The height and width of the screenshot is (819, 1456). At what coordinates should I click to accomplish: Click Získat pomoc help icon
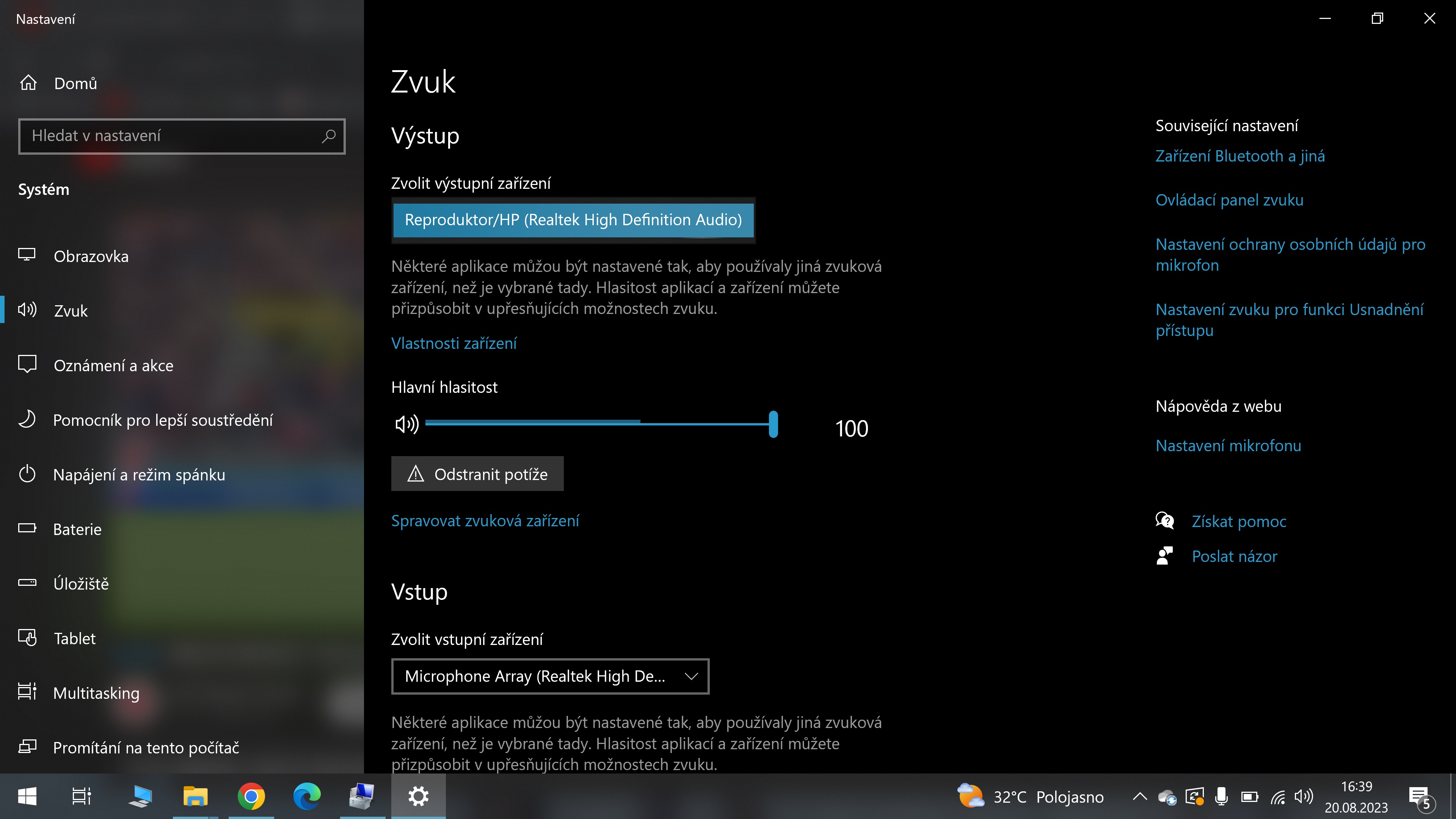point(1164,521)
